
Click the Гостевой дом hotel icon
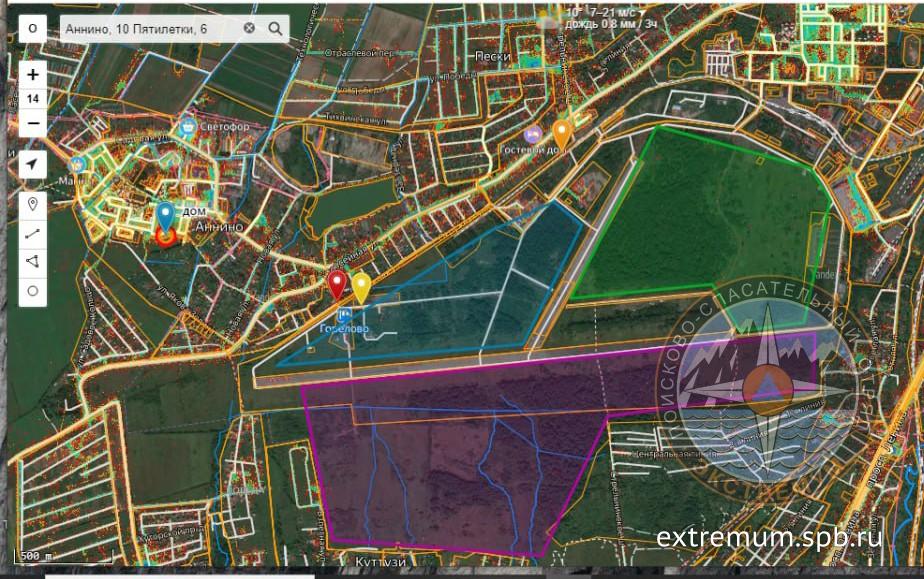click(x=533, y=134)
